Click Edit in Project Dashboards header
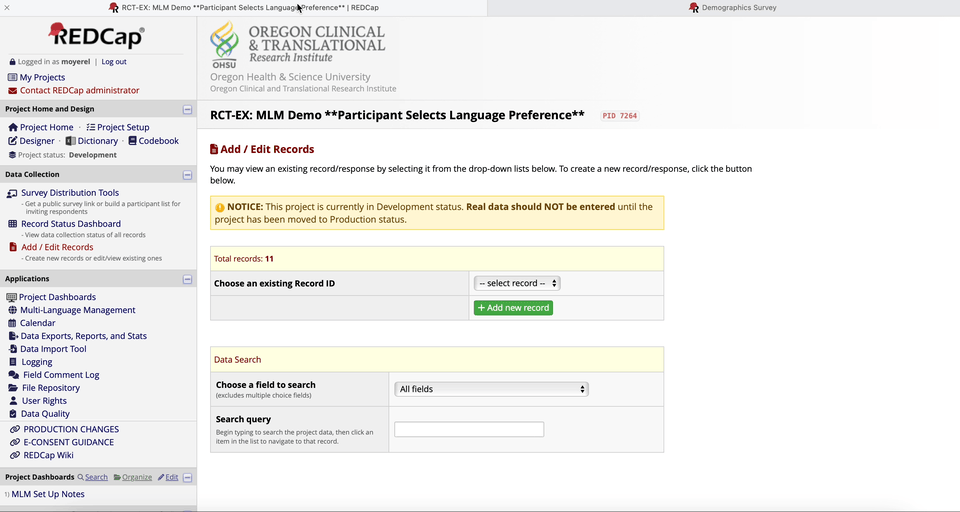This screenshot has height=512, width=960. [x=171, y=478]
